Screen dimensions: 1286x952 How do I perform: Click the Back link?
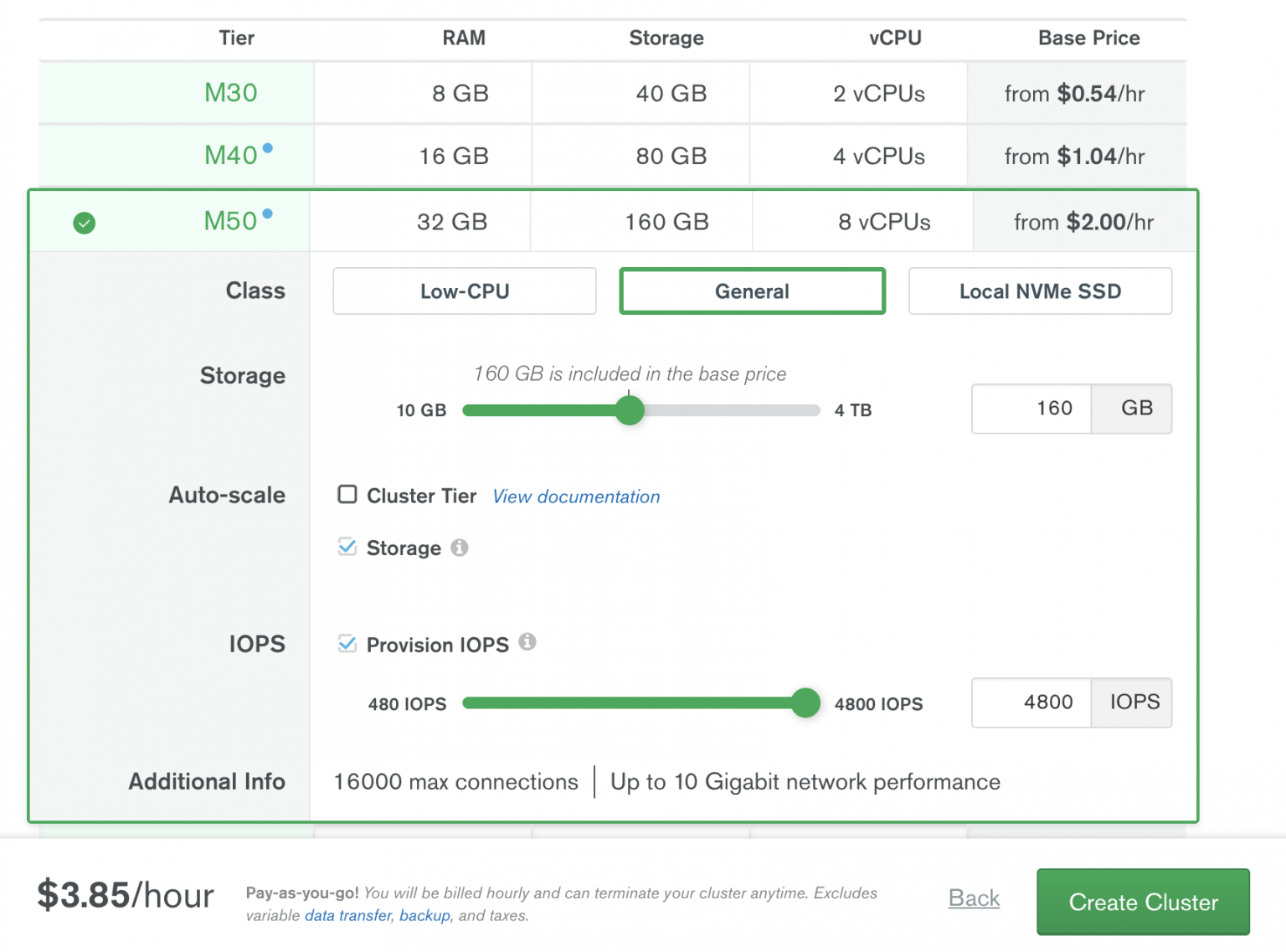[x=974, y=898]
